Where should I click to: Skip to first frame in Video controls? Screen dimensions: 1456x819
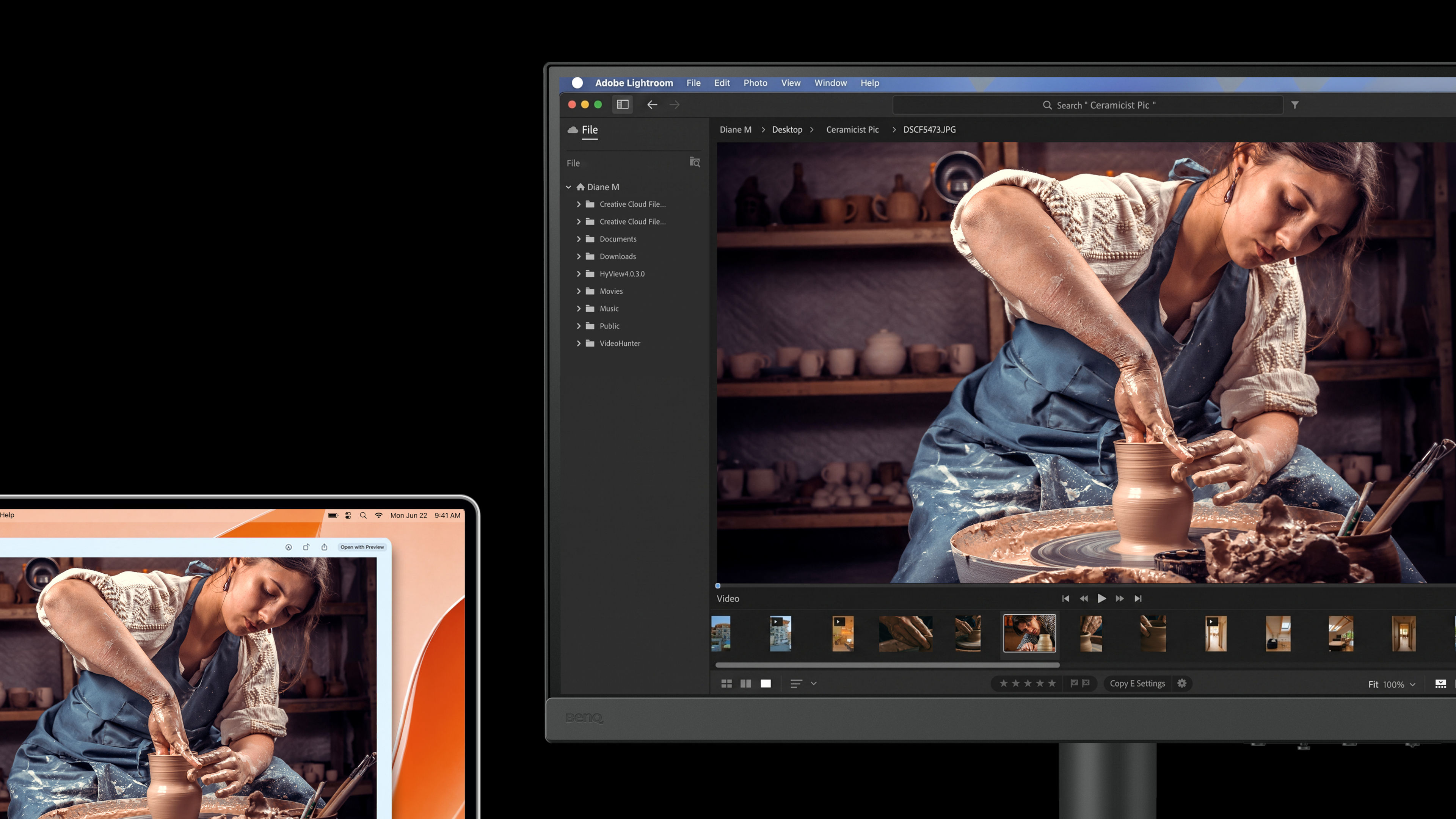[x=1065, y=599]
